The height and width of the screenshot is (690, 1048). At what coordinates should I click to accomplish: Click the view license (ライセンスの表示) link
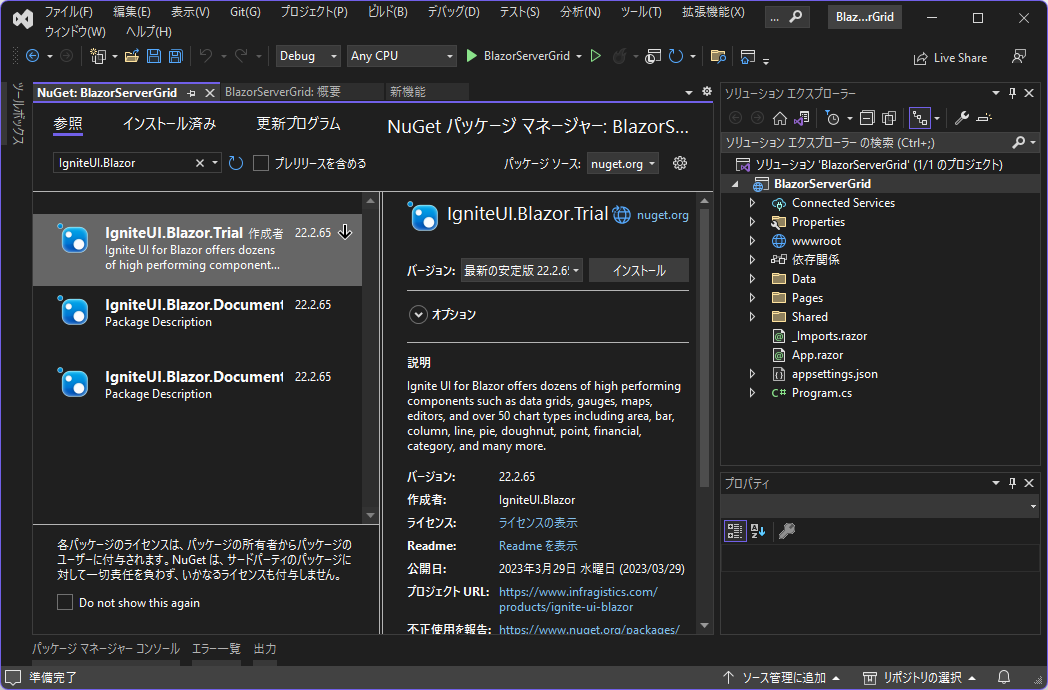538,523
